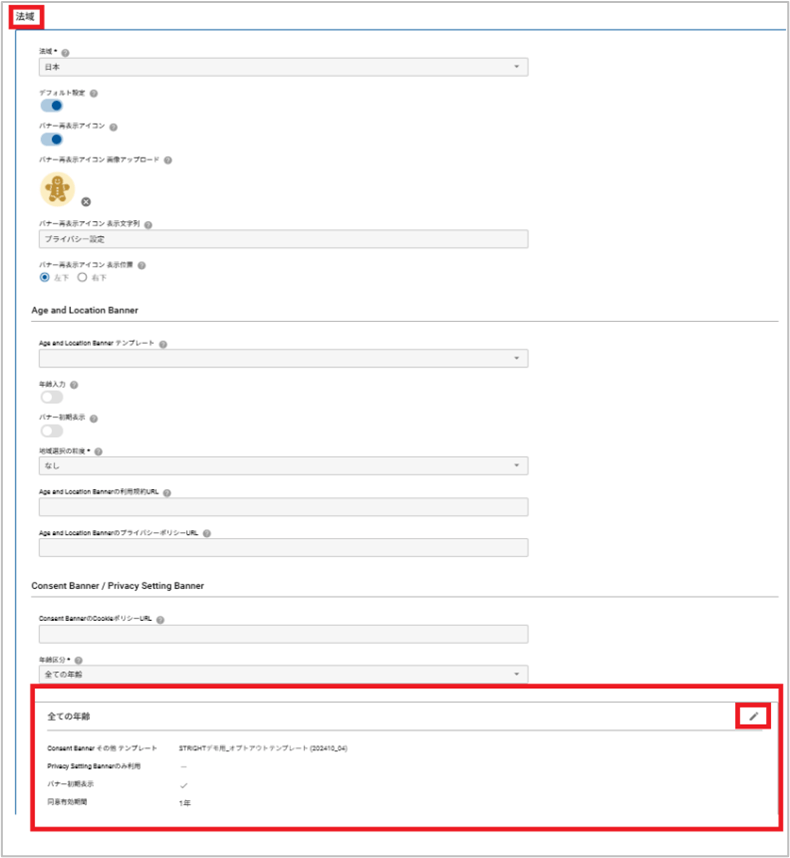Click the 法域 section header

(26, 16)
